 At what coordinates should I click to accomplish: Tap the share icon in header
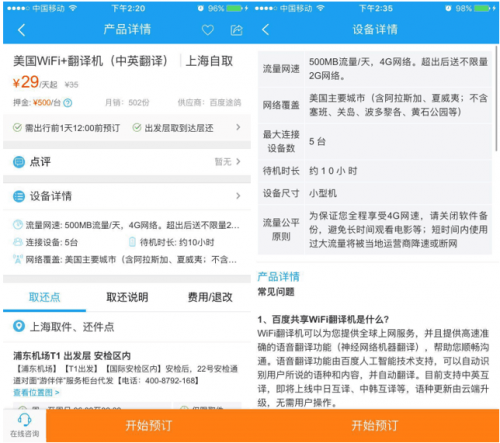236,30
